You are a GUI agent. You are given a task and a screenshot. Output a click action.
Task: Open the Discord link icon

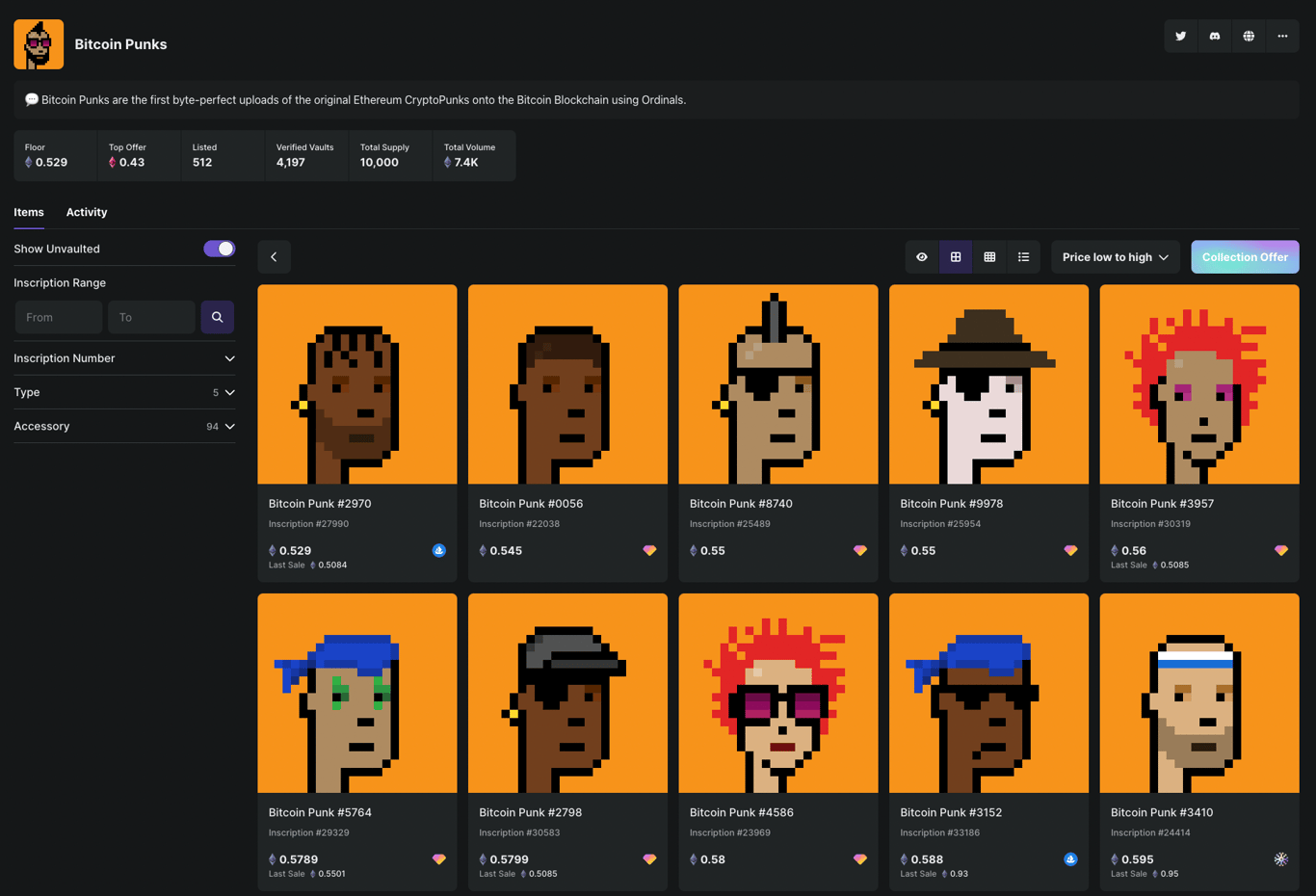tap(1215, 37)
